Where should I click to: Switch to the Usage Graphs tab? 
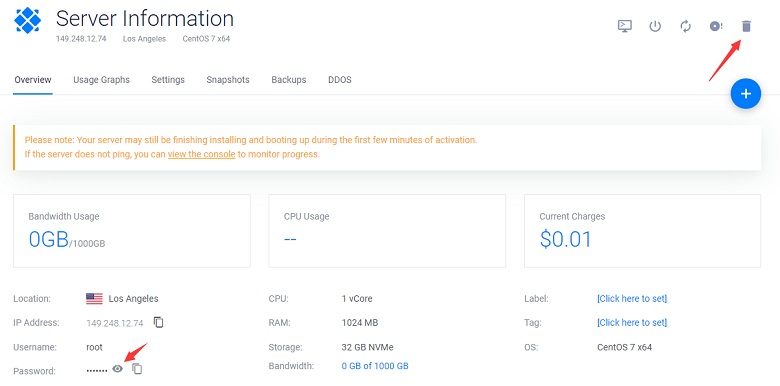tap(101, 80)
